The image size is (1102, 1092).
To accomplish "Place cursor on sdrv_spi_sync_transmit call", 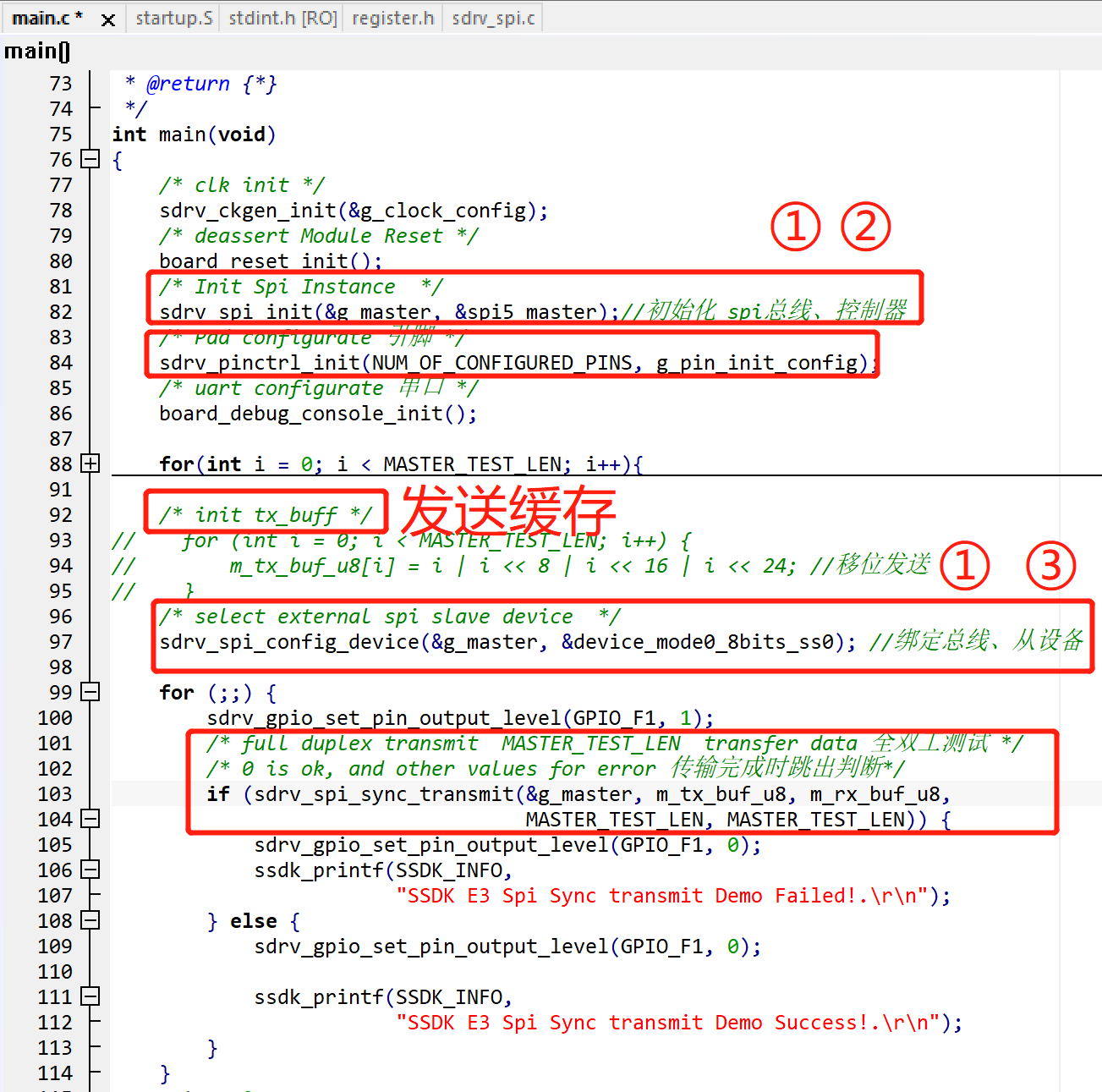I will point(384,794).
